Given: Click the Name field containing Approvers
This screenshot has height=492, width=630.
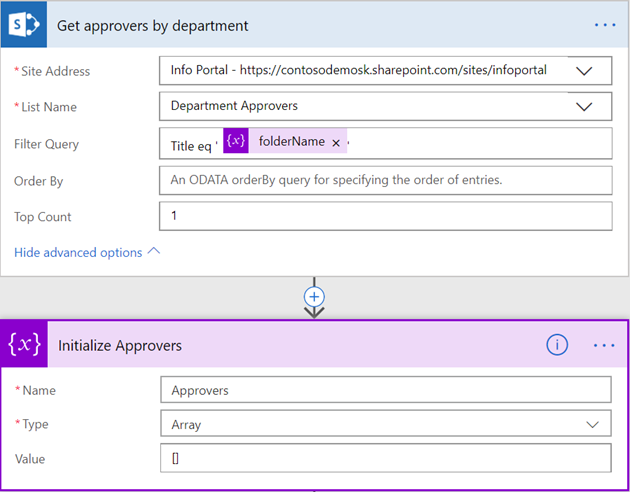Looking at the screenshot, I should tap(385, 390).
